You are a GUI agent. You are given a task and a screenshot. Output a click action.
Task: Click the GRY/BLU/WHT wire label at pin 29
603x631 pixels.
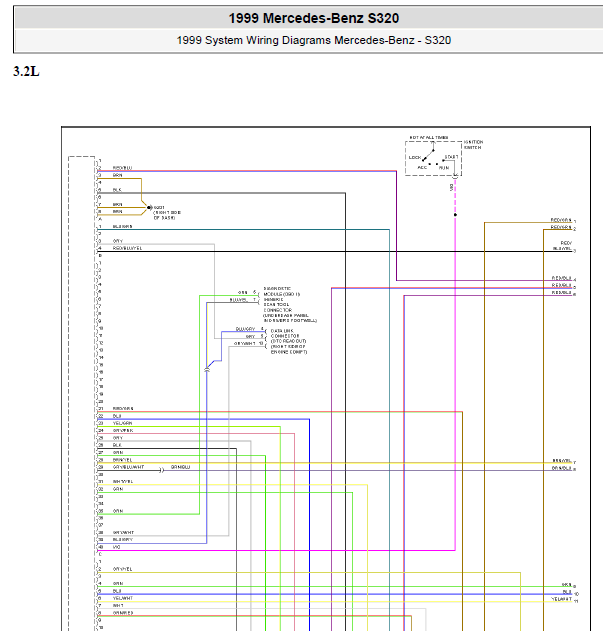click(x=128, y=467)
